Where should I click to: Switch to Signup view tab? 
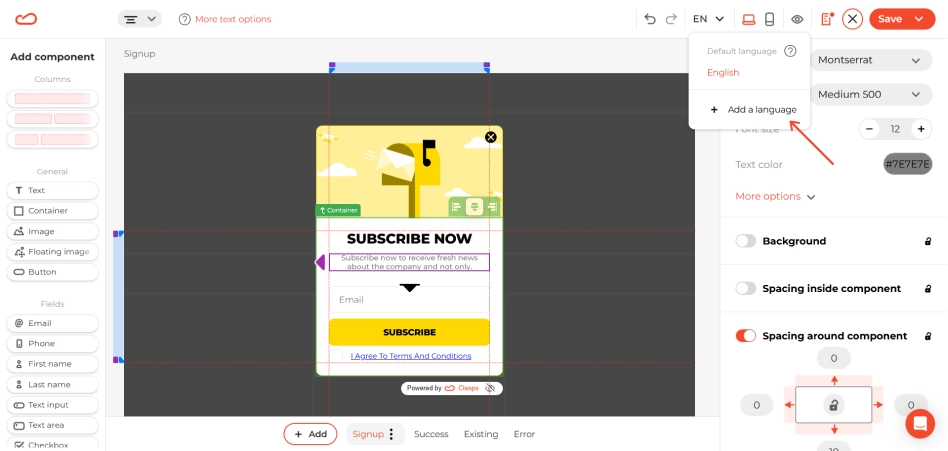pyautogui.click(x=368, y=434)
